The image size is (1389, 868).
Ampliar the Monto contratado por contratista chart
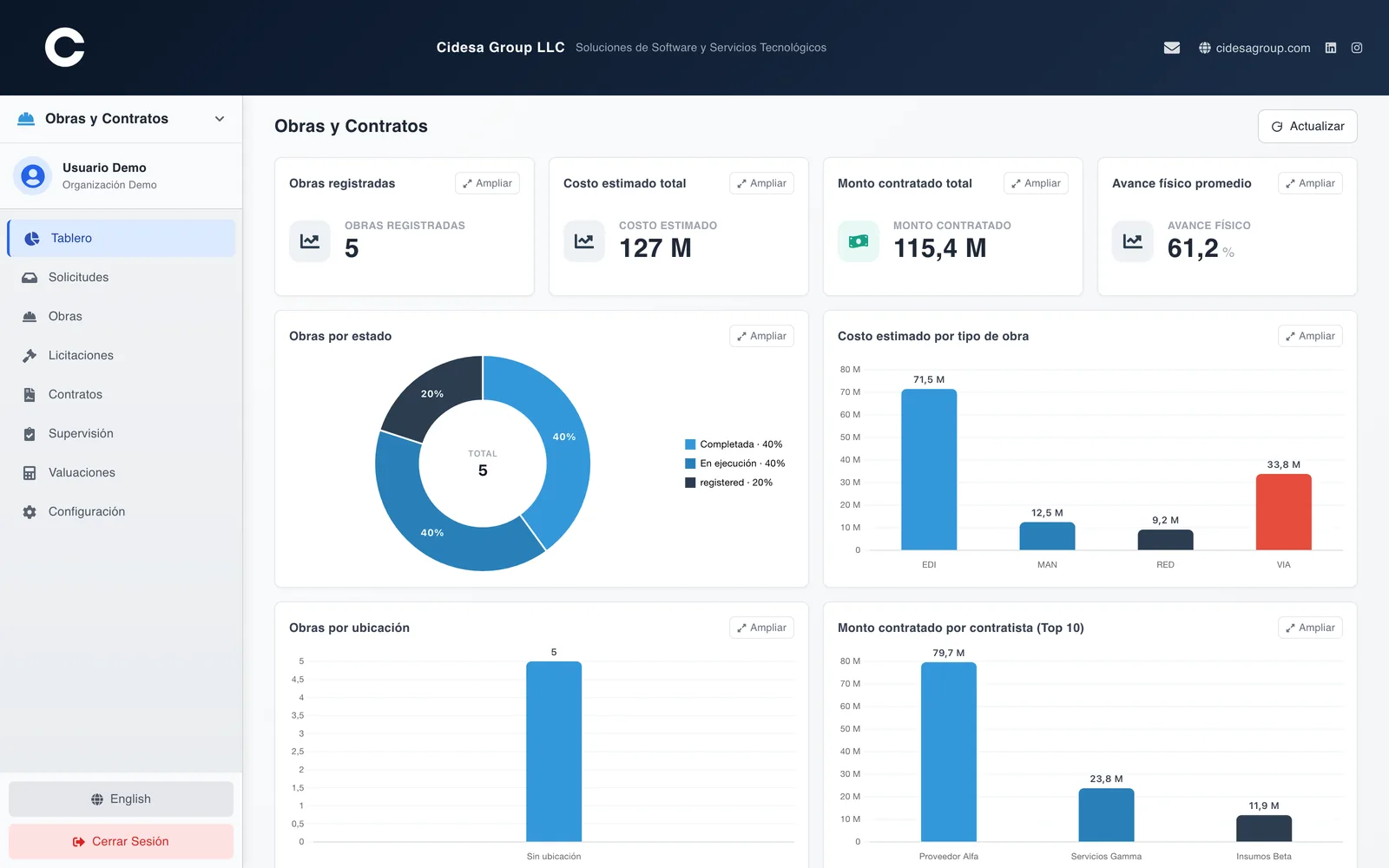click(x=1310, y=628)
